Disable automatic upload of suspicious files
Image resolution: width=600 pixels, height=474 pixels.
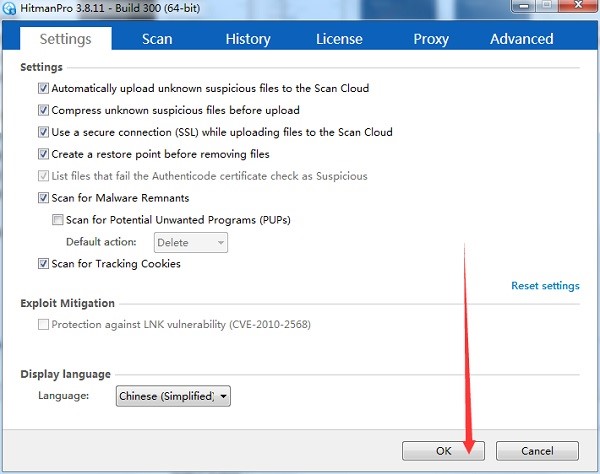click(x=44, y=88)
